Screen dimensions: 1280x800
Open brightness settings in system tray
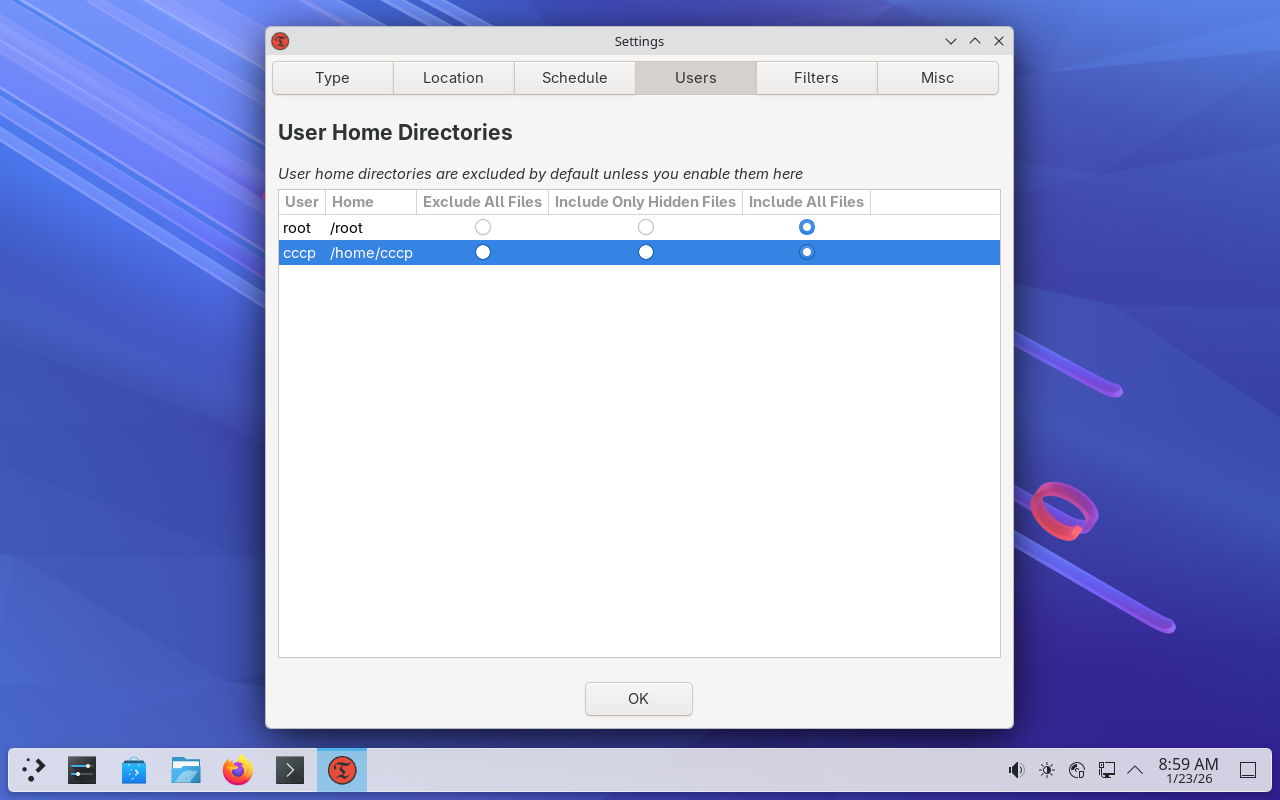click(1046, 770)
